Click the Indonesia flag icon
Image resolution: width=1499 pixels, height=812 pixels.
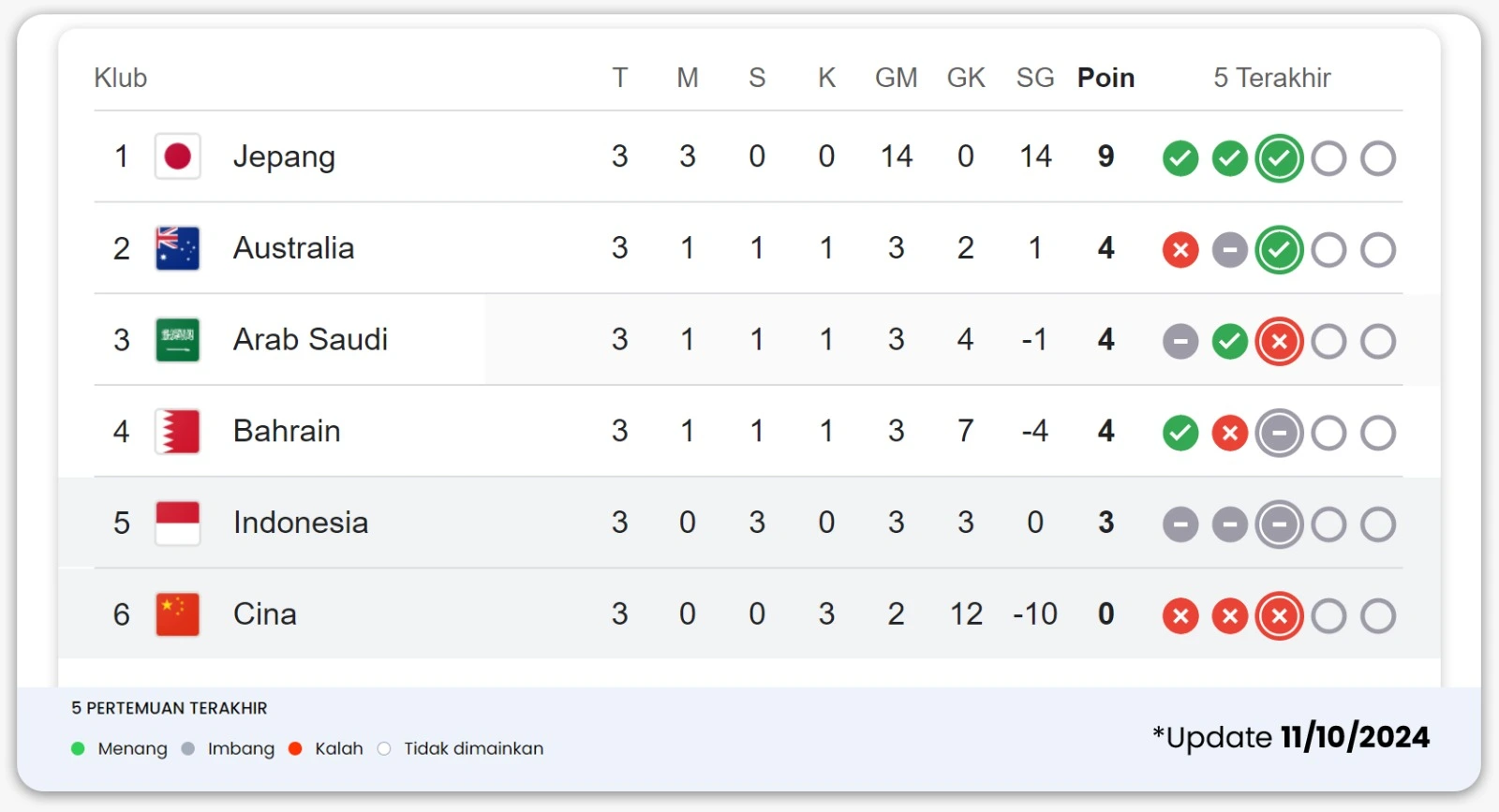click(177, 523)
